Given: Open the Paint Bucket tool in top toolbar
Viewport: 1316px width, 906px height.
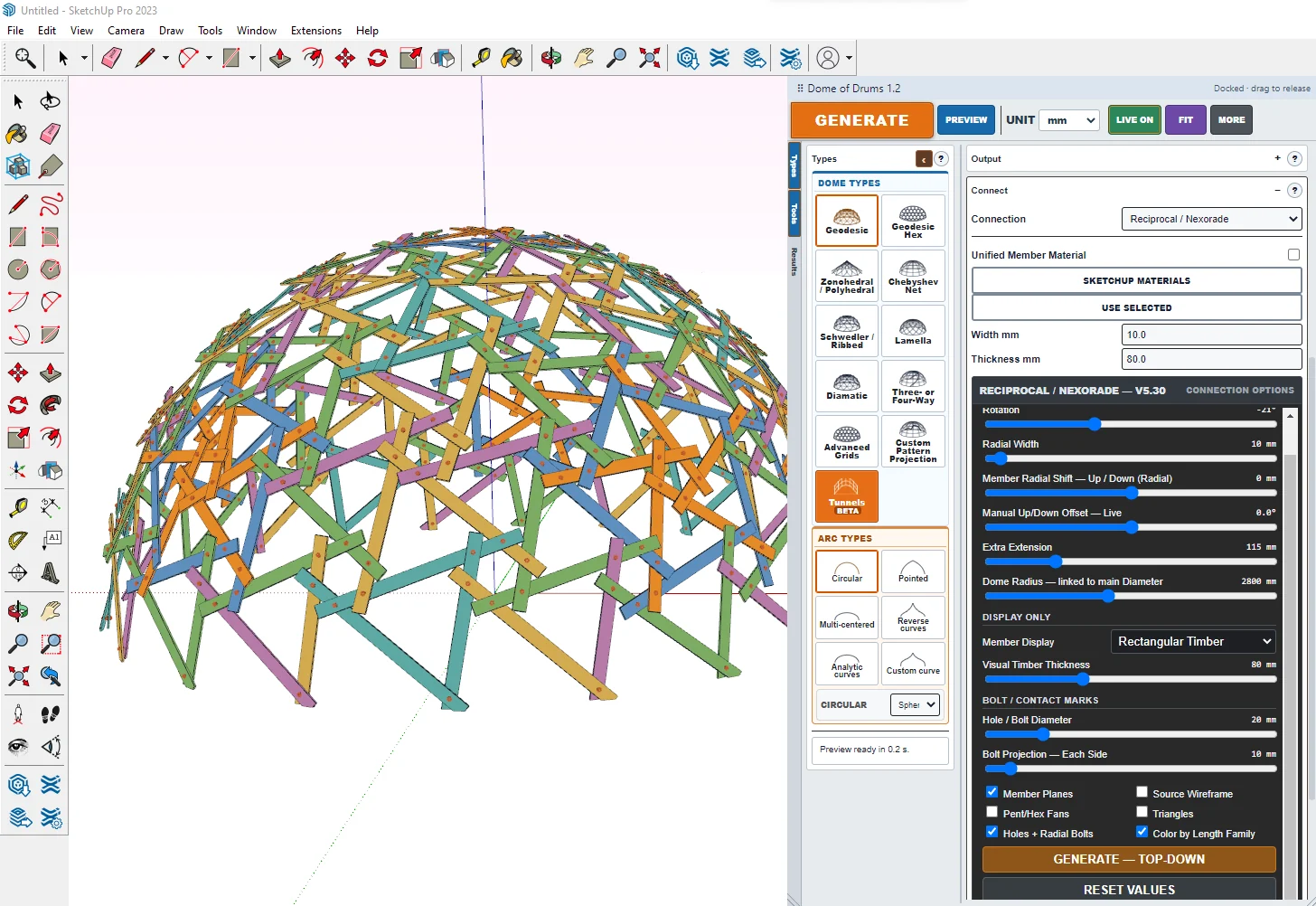Looking at the screenshot, I should pos(512,58).
